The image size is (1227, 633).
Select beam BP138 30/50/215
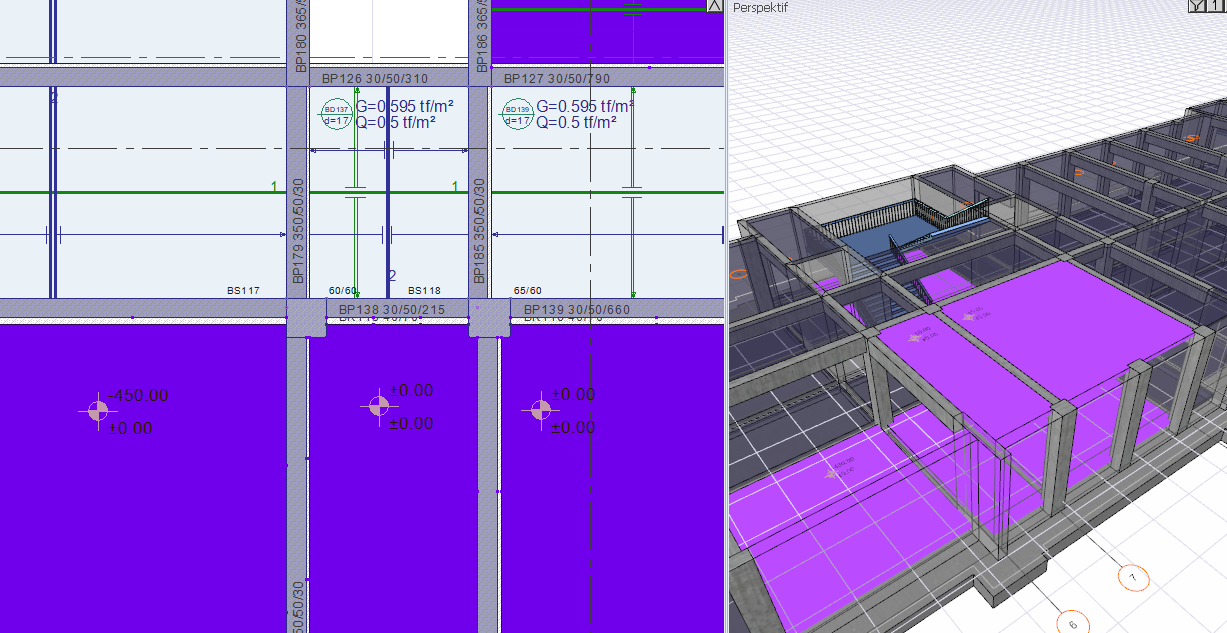pos(391,309)
